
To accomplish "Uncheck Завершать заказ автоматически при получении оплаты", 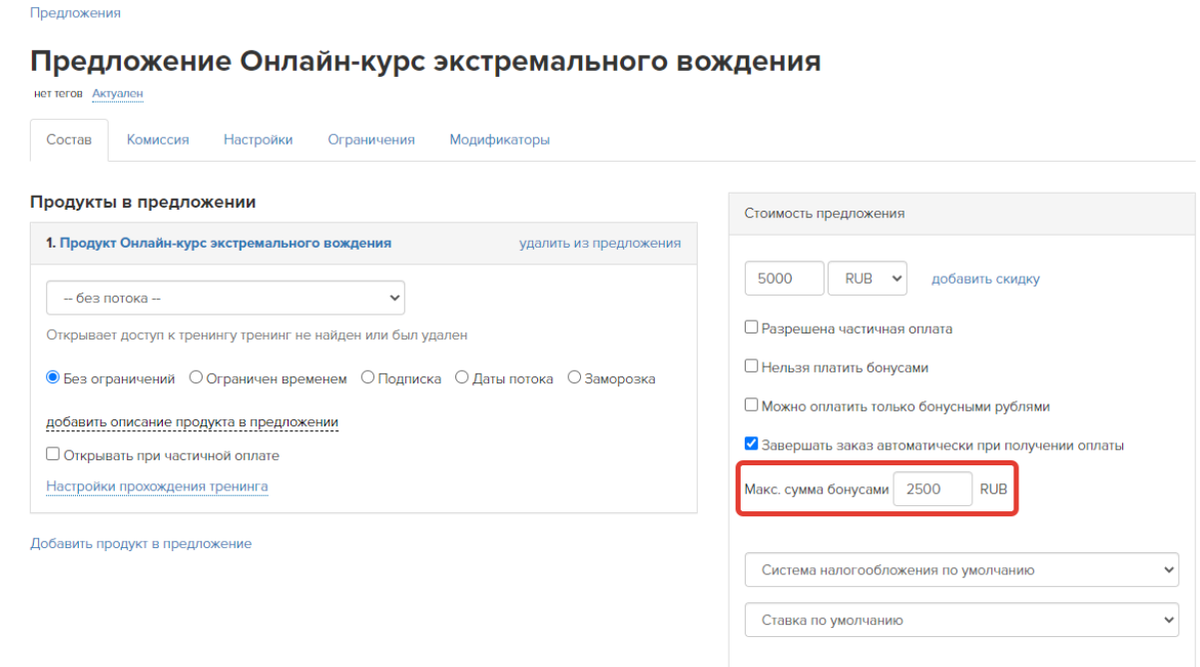I will pyautogui.click(x=752, y=445).
